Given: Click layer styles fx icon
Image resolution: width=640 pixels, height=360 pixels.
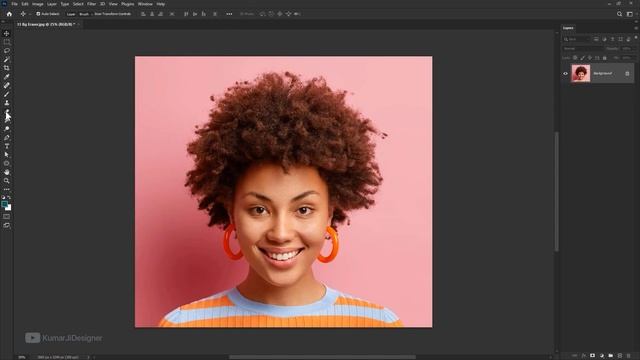Looking at the screenshot, I should (584, 356).
